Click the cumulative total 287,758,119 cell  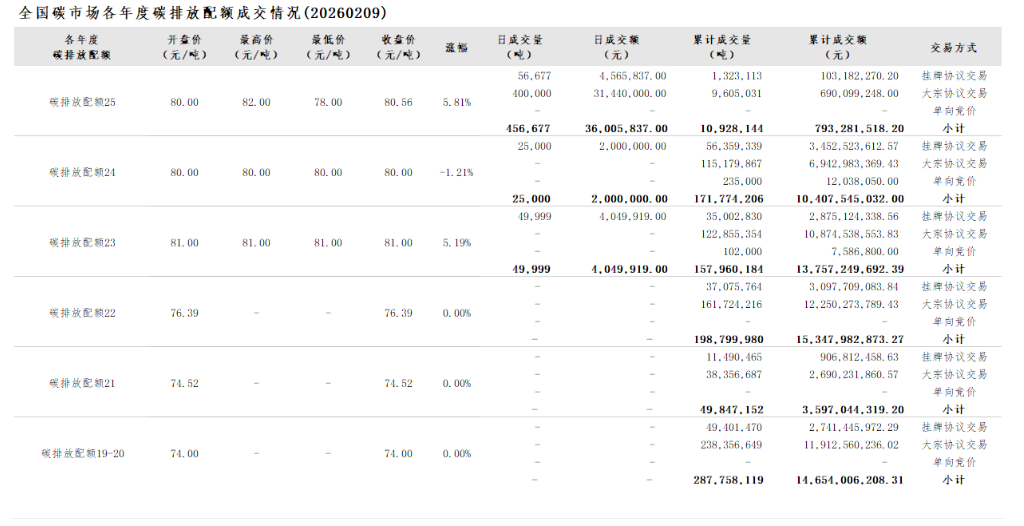[x=728, y=480]
